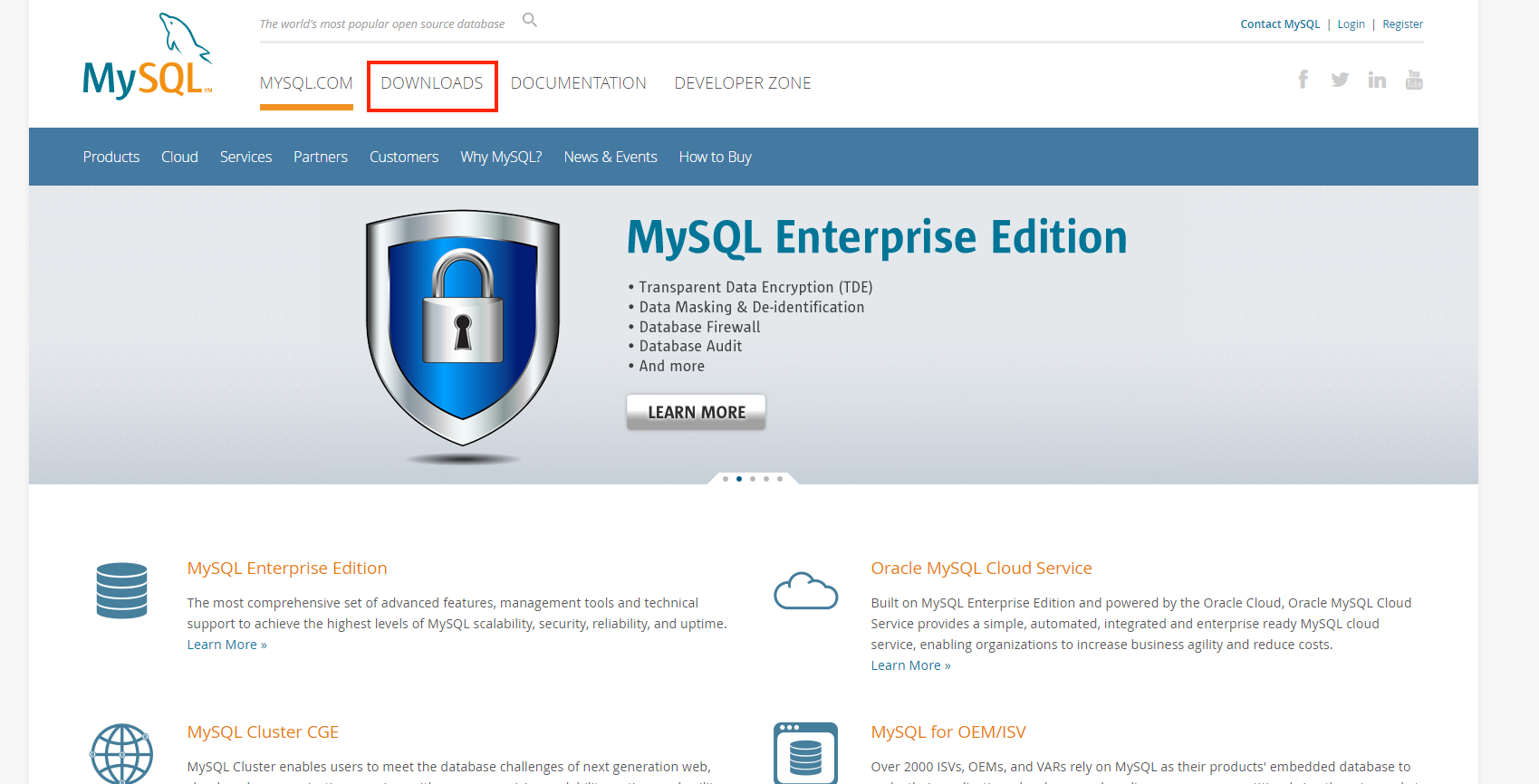The image size is (1539, 784).
Task: Open the Services menu item
Action: coord(245,157)
